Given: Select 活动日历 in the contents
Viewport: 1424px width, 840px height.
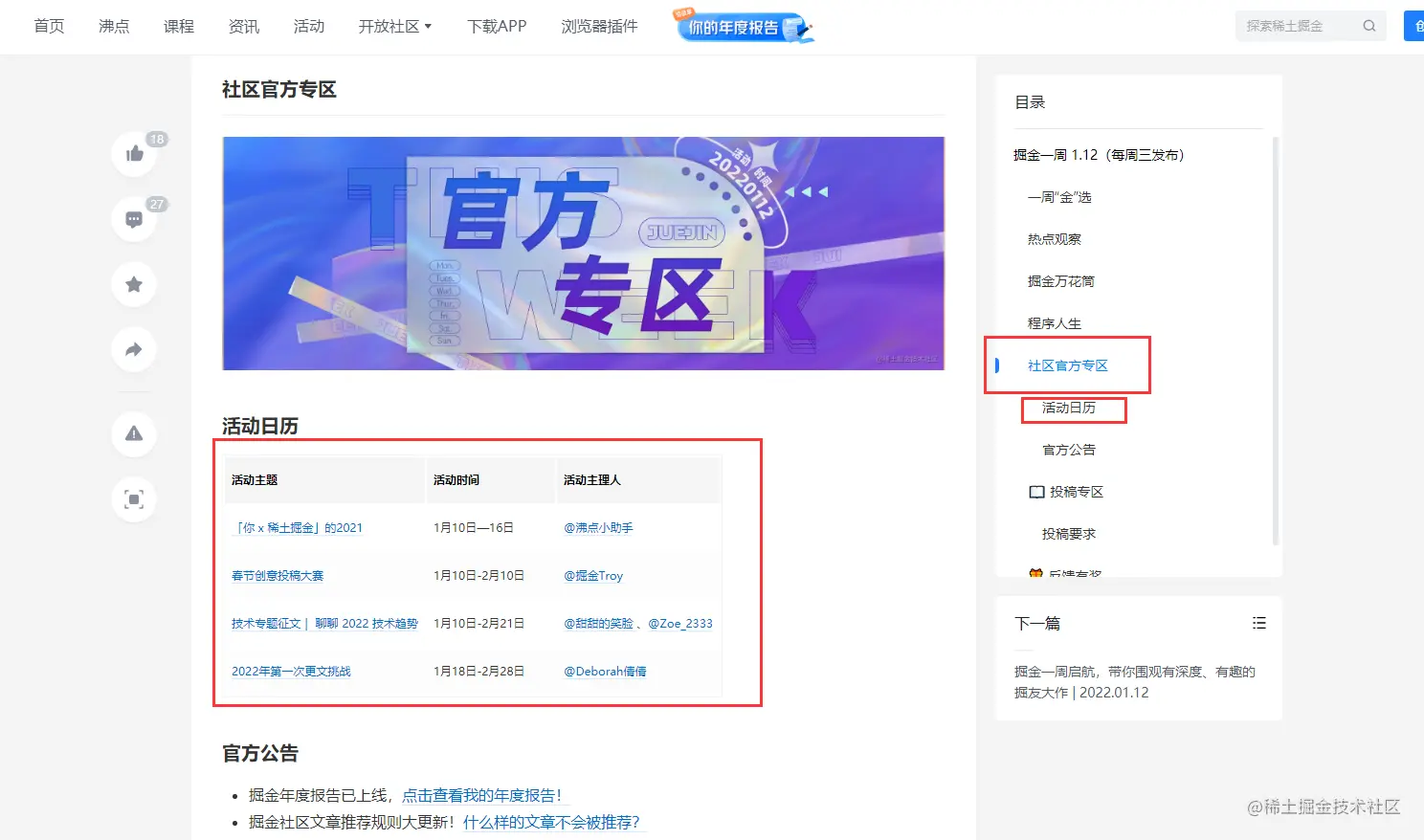Looking at the screenshot, I should 1069,408.
